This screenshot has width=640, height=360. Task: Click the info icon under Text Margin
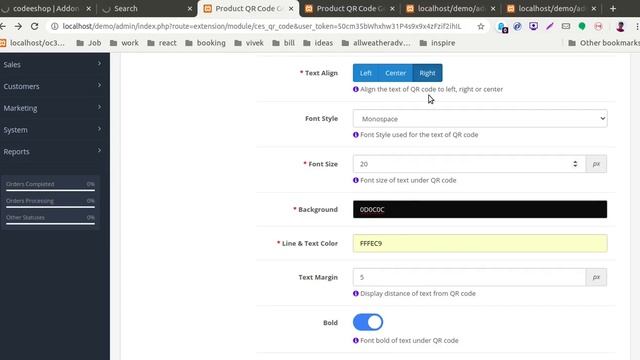tap(356, 293)
